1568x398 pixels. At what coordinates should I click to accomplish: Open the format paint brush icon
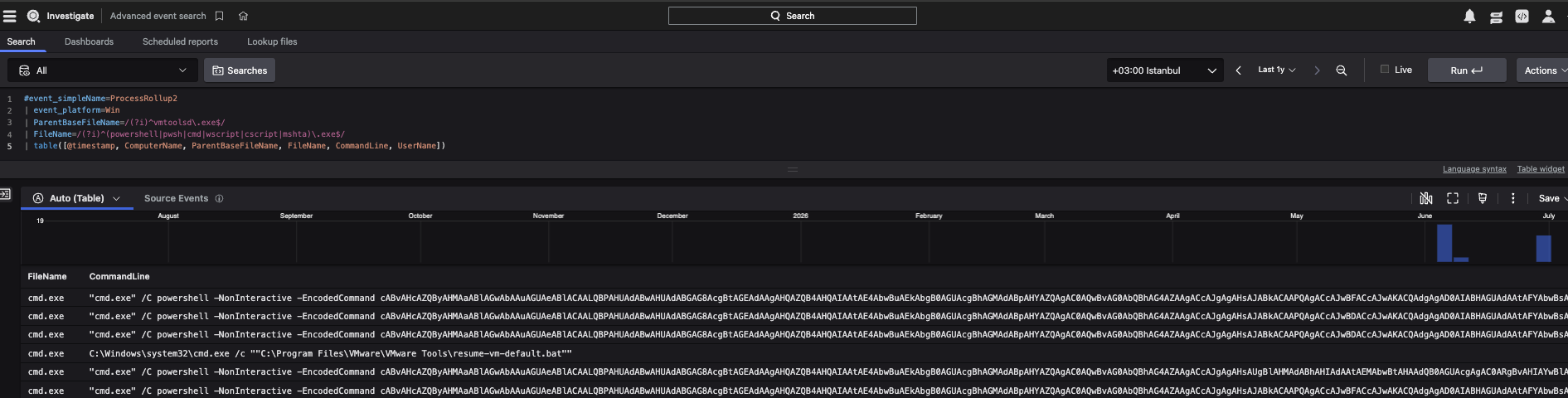[x=1483, y=198]
